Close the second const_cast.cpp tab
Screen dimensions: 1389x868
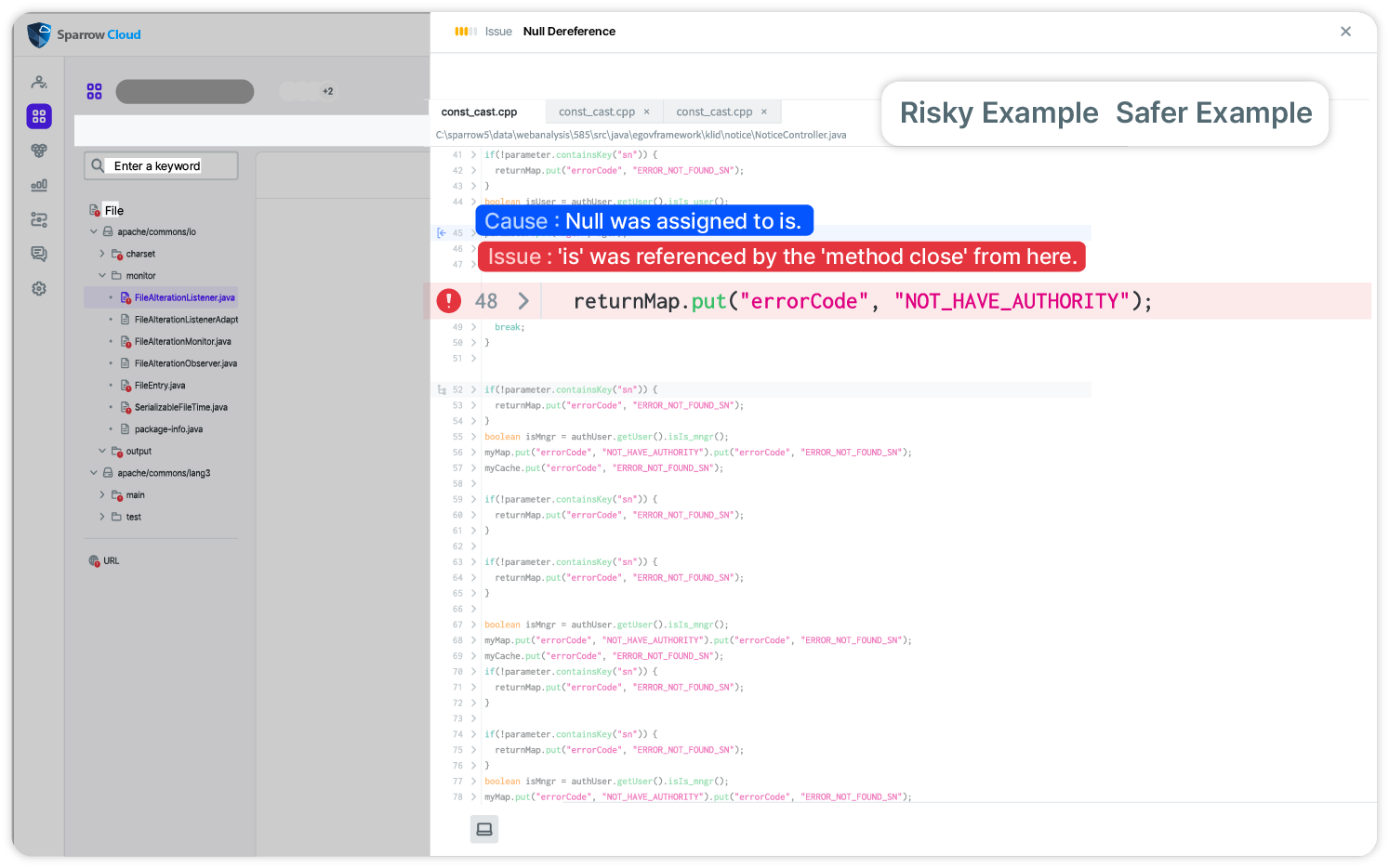point(647,112)
